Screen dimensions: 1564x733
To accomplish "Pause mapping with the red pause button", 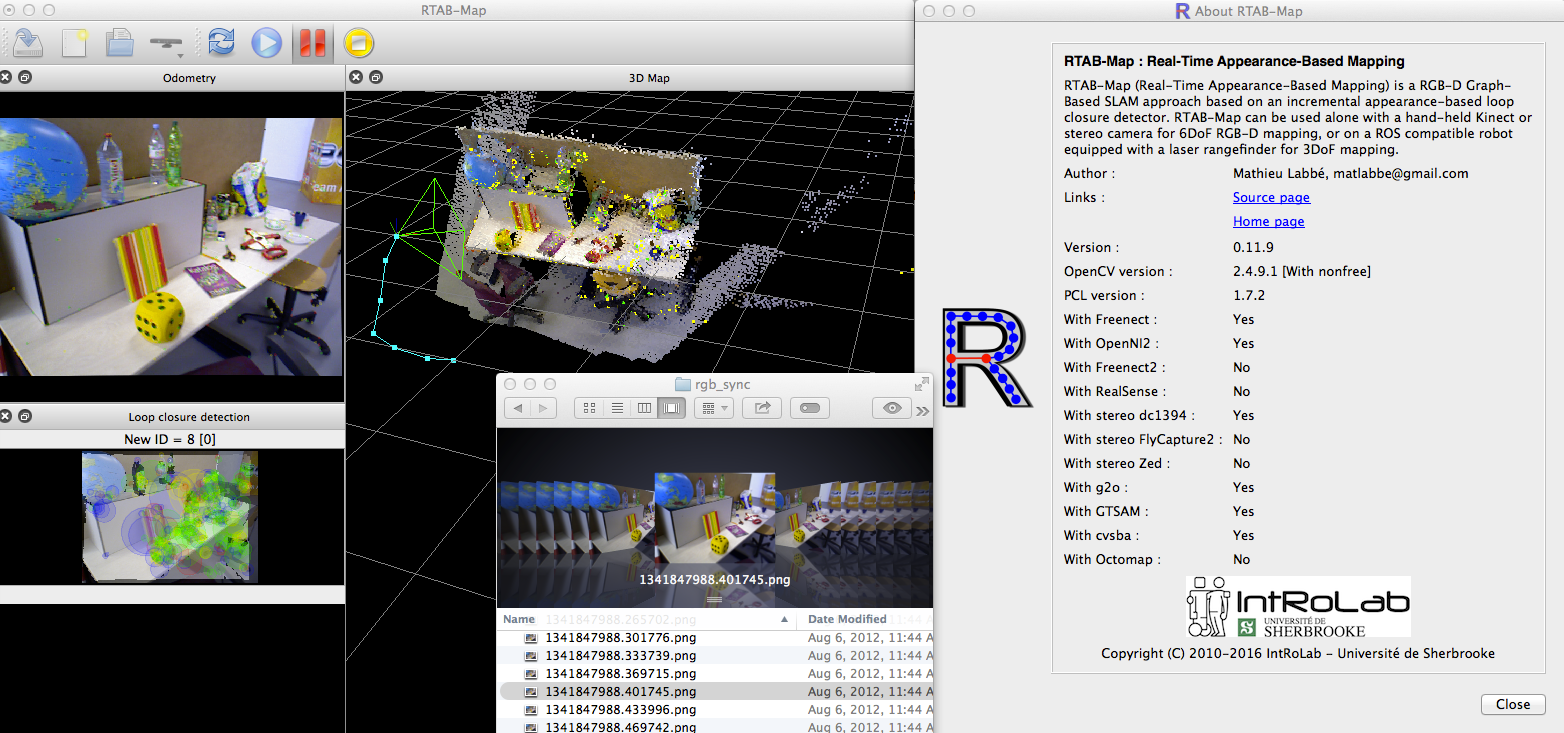I will pos(312,42).
